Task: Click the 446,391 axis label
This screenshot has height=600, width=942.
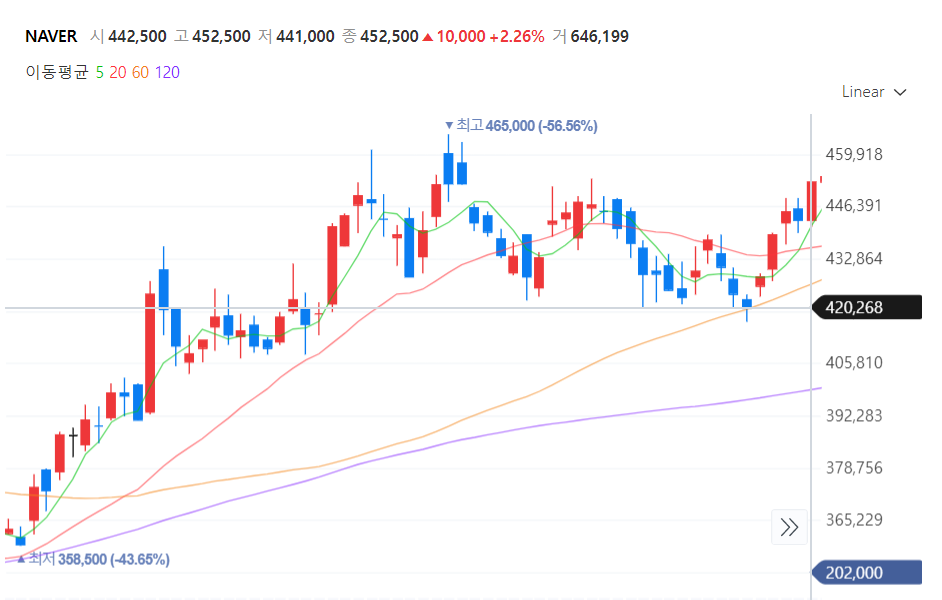Action: pos(854,205)
